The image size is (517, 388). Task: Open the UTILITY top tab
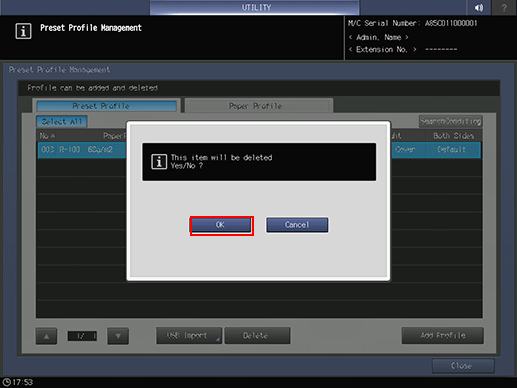click(255, 7)
